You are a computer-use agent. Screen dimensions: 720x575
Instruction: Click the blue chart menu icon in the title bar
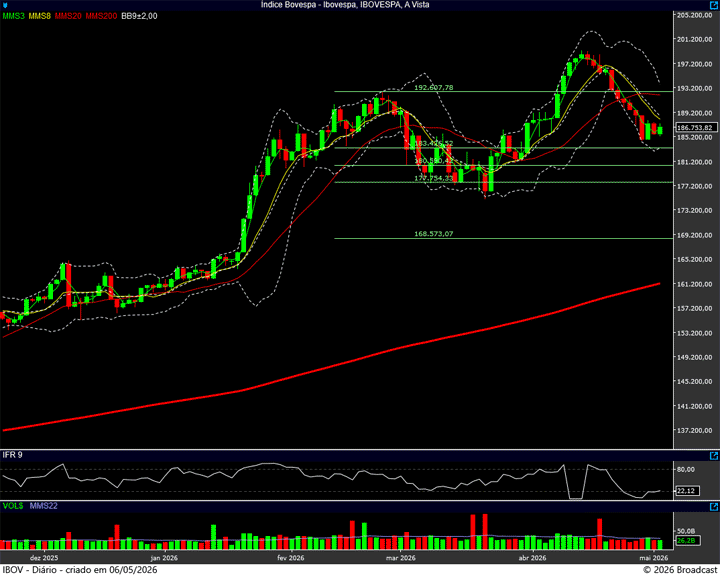pos(5,5)
